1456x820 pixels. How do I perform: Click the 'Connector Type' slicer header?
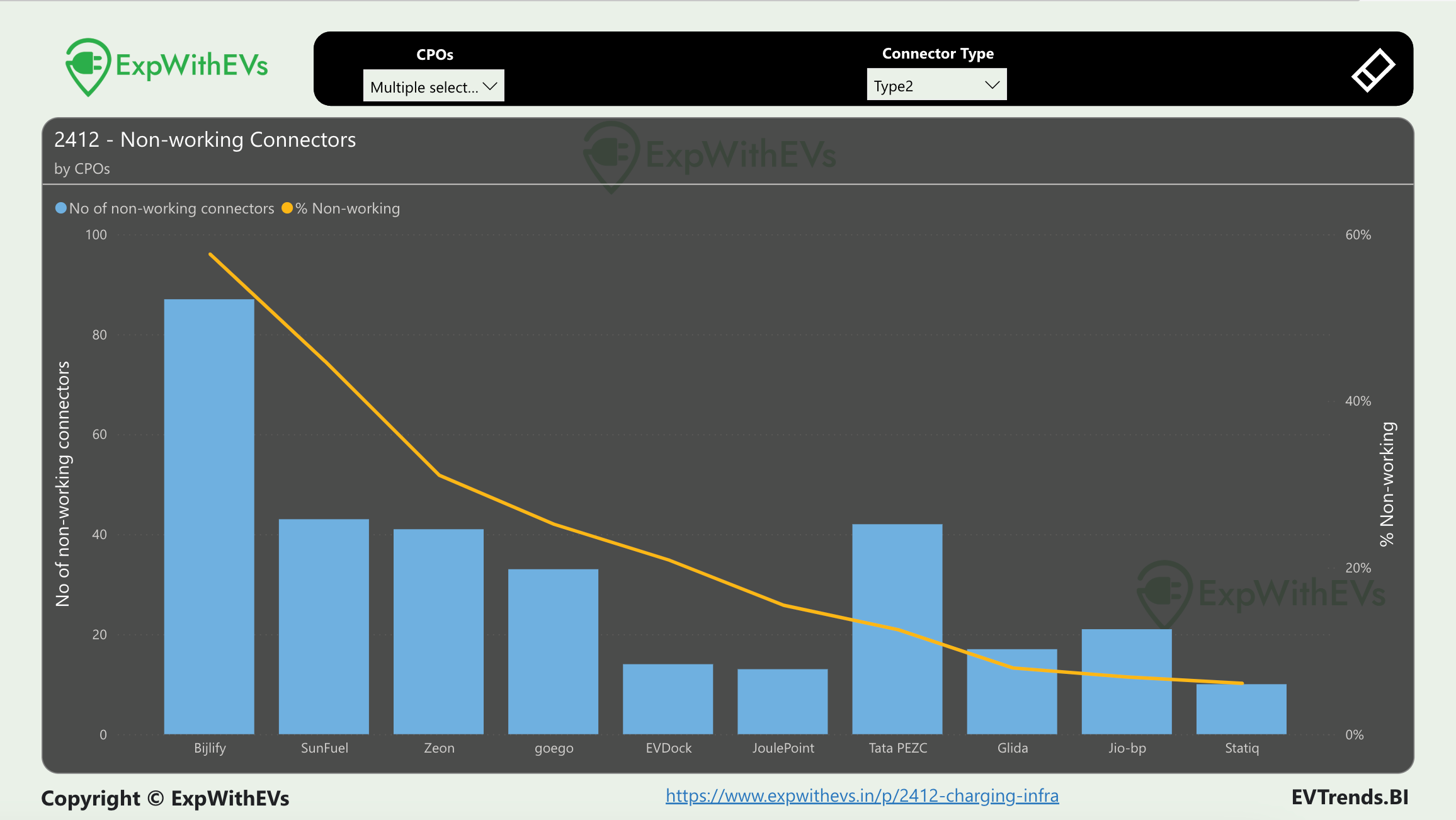(938, 54)
